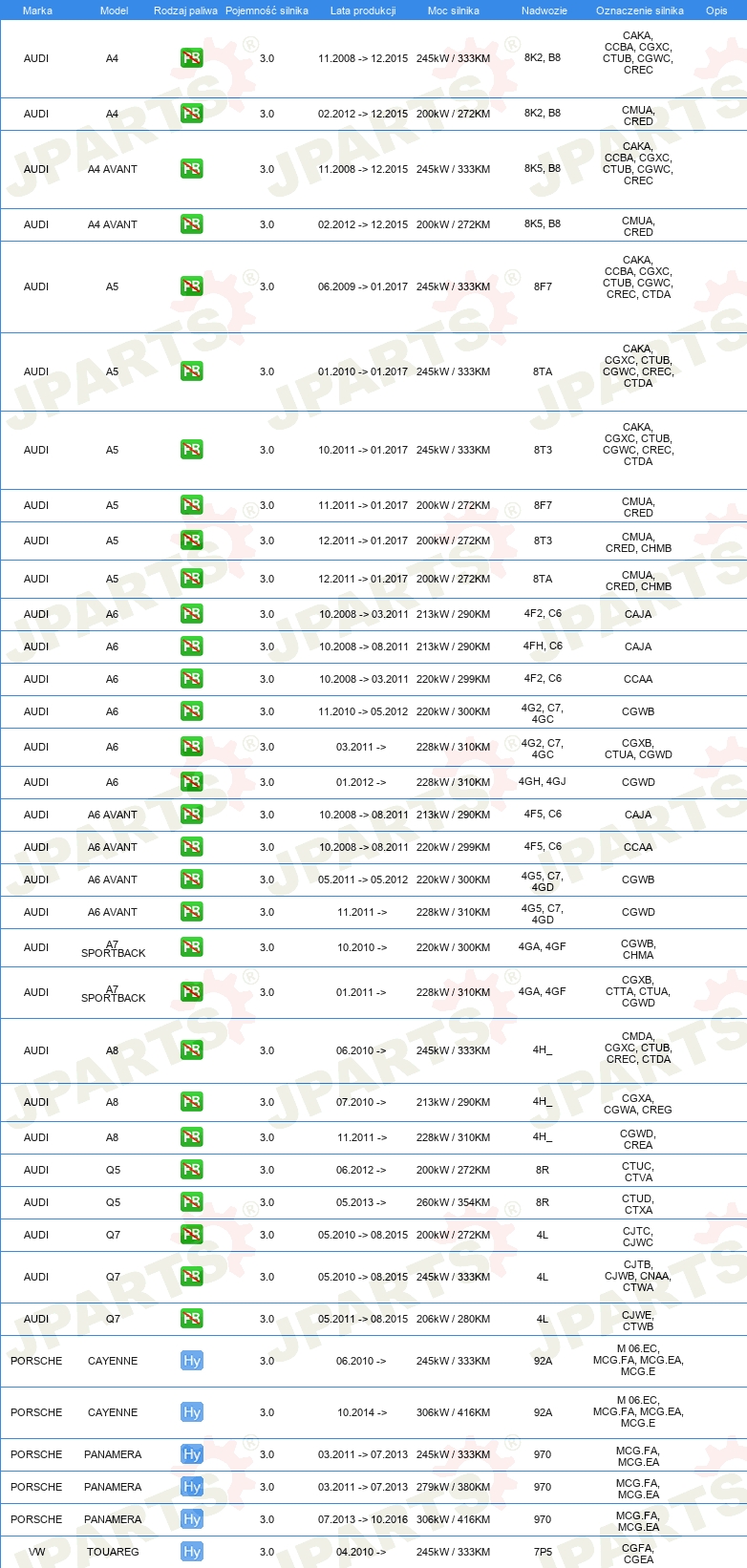This screenshot has height=1568, width=747.
Task: Select the '06.2009 -> 01.2017' production cell
Action: click(363, 286)
